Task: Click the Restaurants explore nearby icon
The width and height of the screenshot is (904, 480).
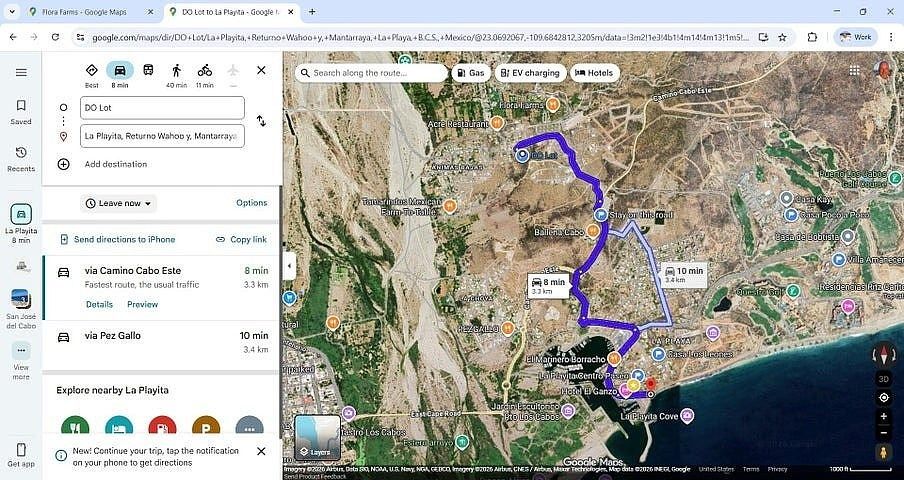Action: 75,425
